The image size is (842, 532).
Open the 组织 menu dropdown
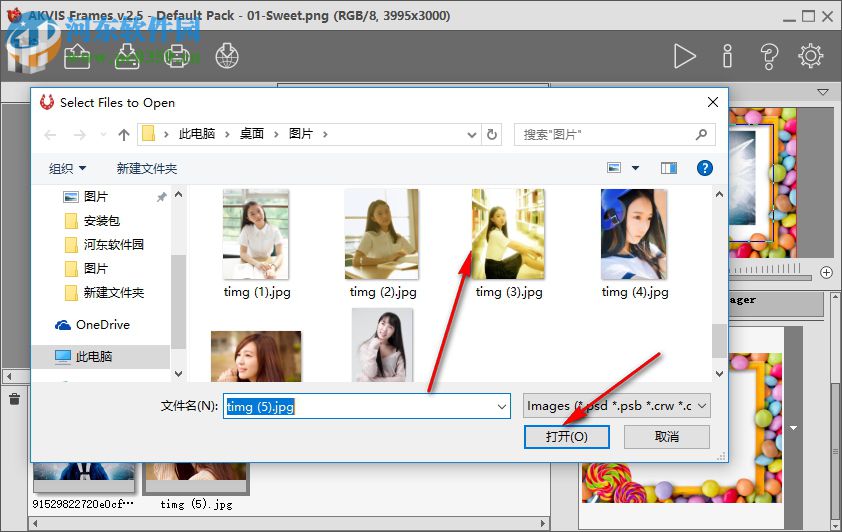coord(67,169)
